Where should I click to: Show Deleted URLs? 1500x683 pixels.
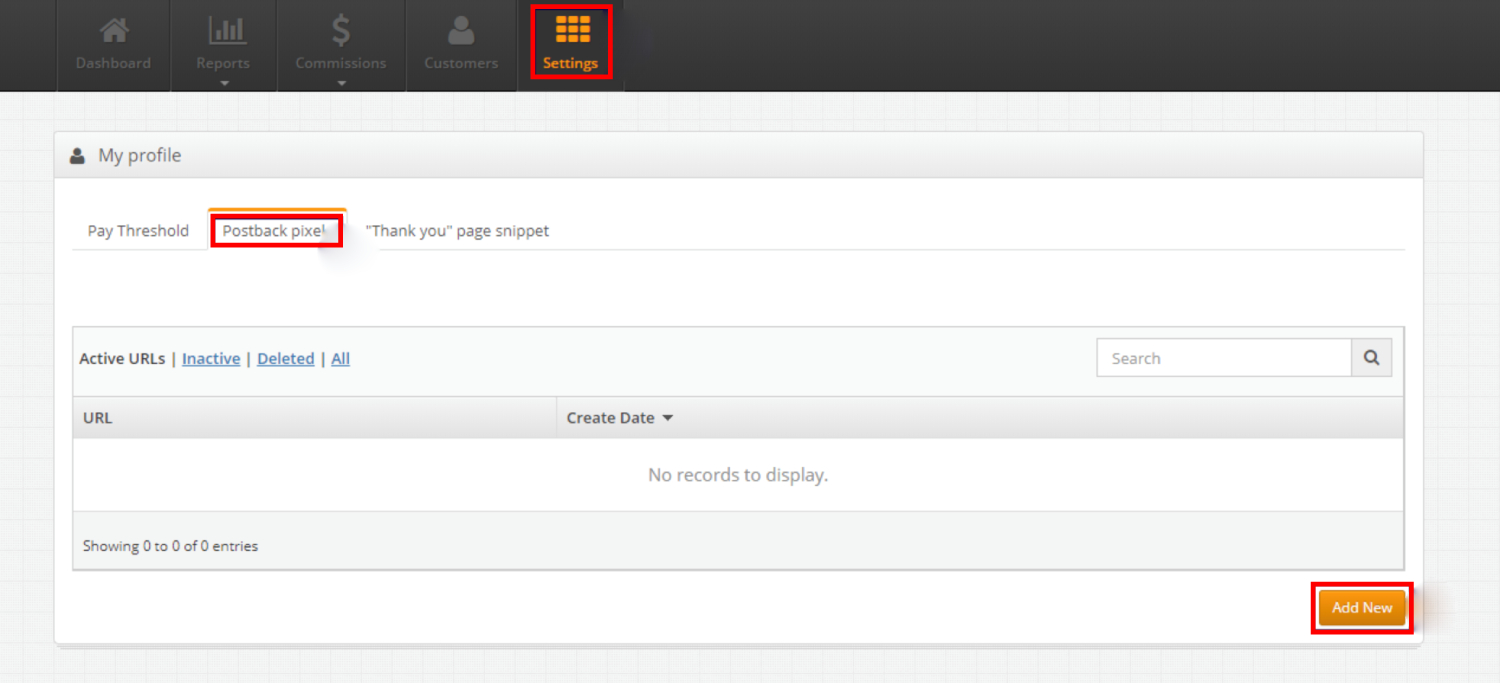tap(286, 358)
